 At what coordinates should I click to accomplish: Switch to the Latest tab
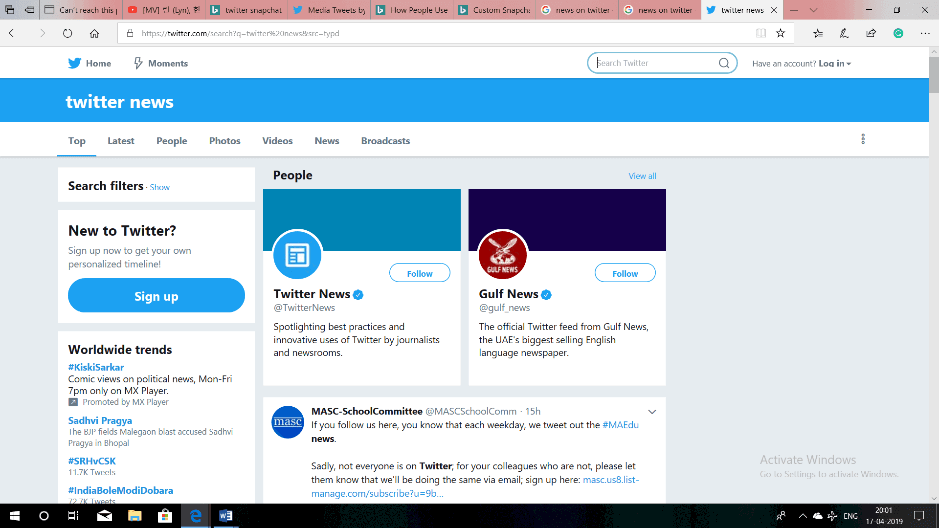pyautogui.click(x=121, y=141)
